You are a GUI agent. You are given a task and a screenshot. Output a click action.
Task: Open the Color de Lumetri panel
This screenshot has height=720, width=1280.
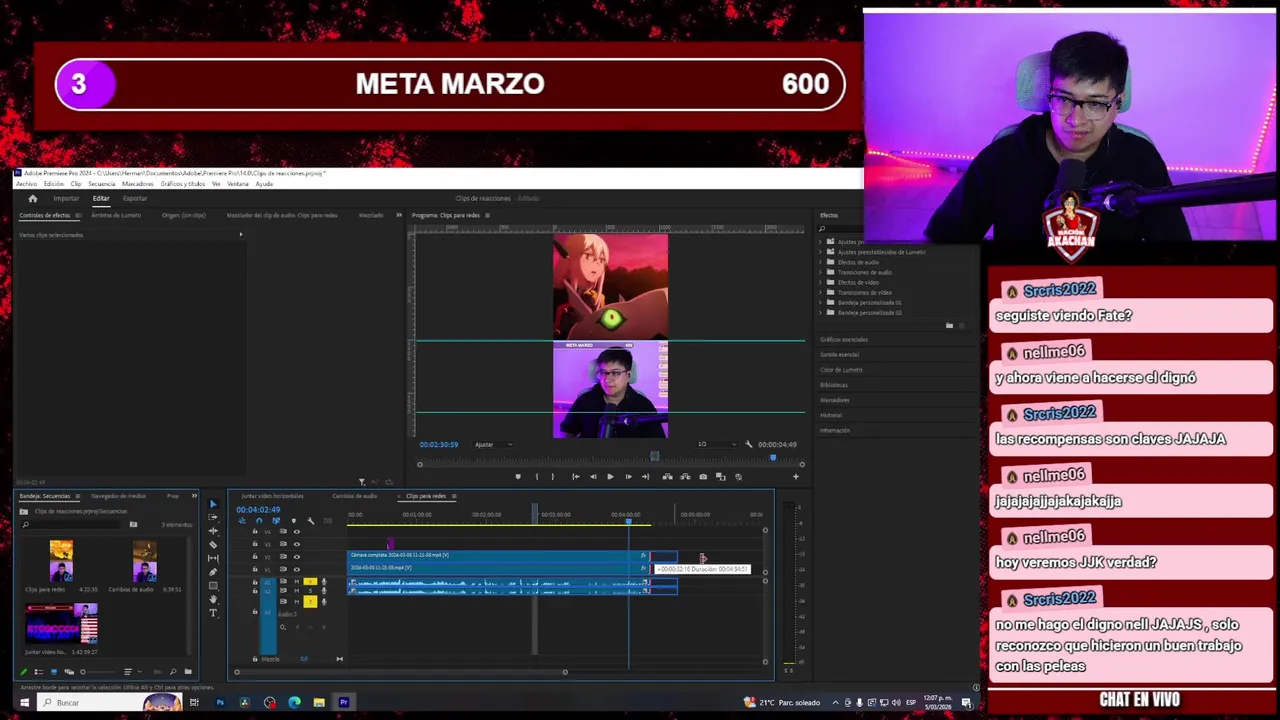click(841, 370)
